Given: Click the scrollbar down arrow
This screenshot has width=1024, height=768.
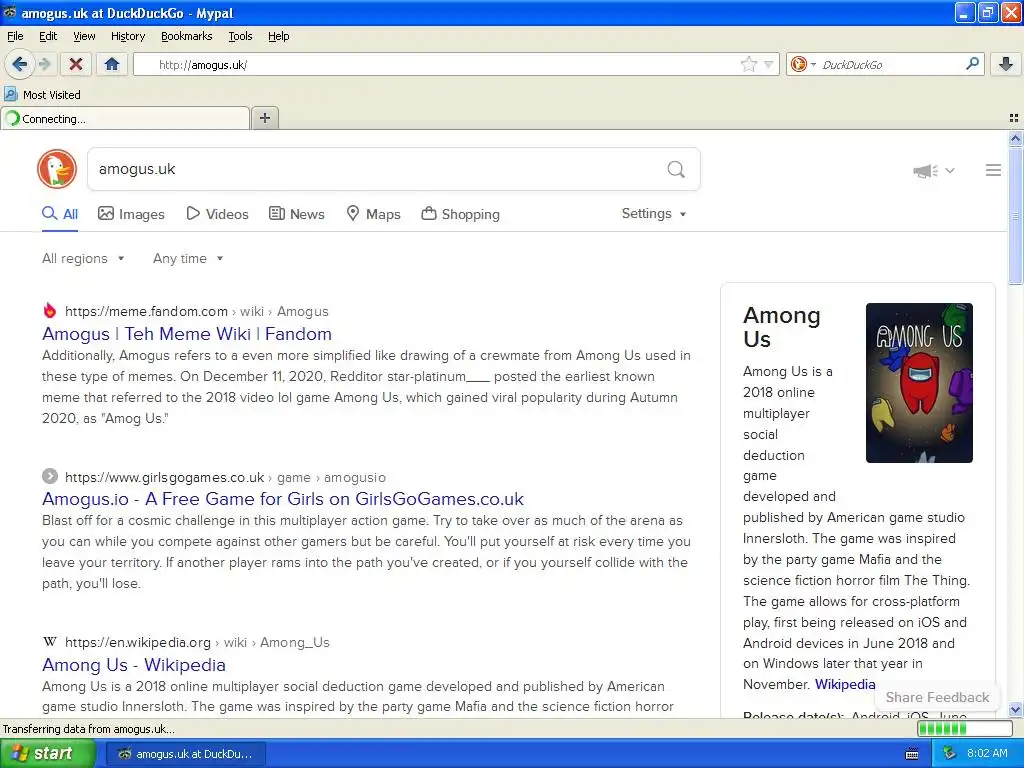Looking at the screenshot, I should click(1015, 709).
